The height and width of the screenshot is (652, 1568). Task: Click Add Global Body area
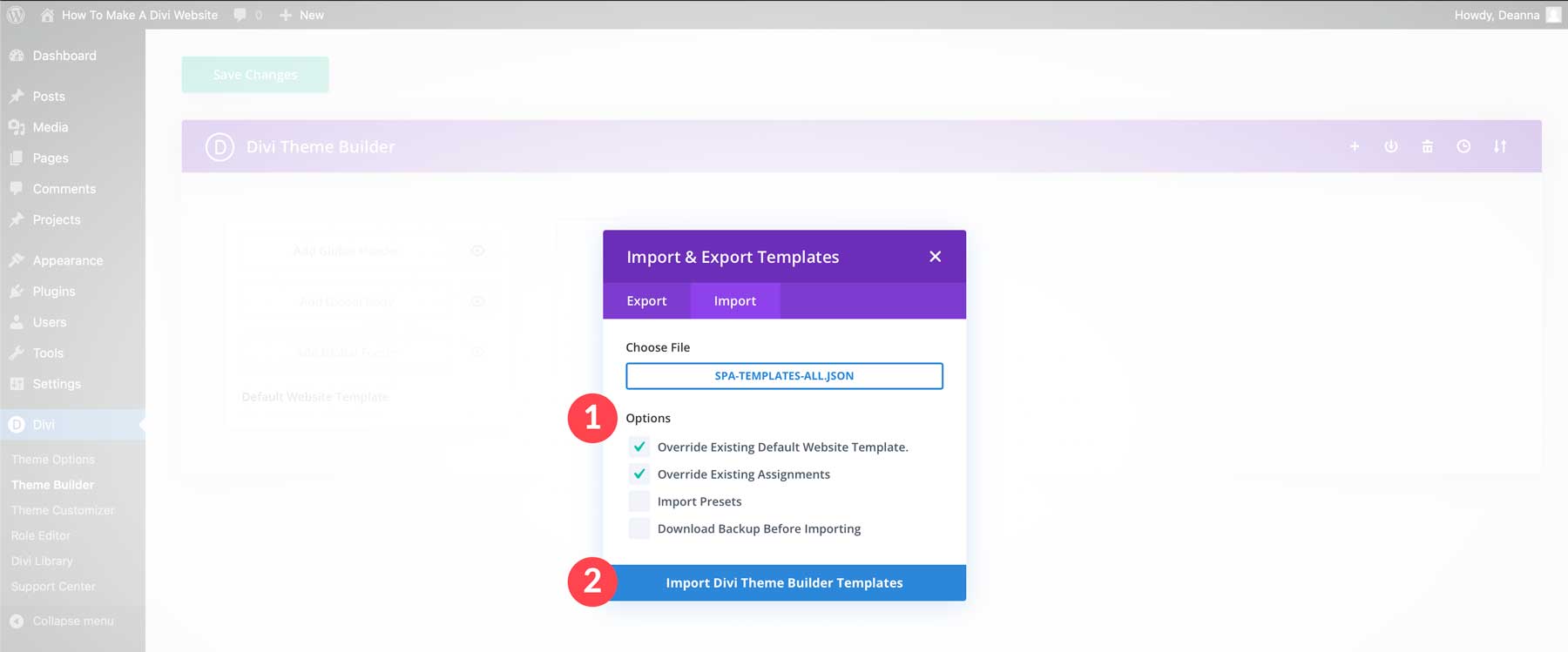click(346, 301)
